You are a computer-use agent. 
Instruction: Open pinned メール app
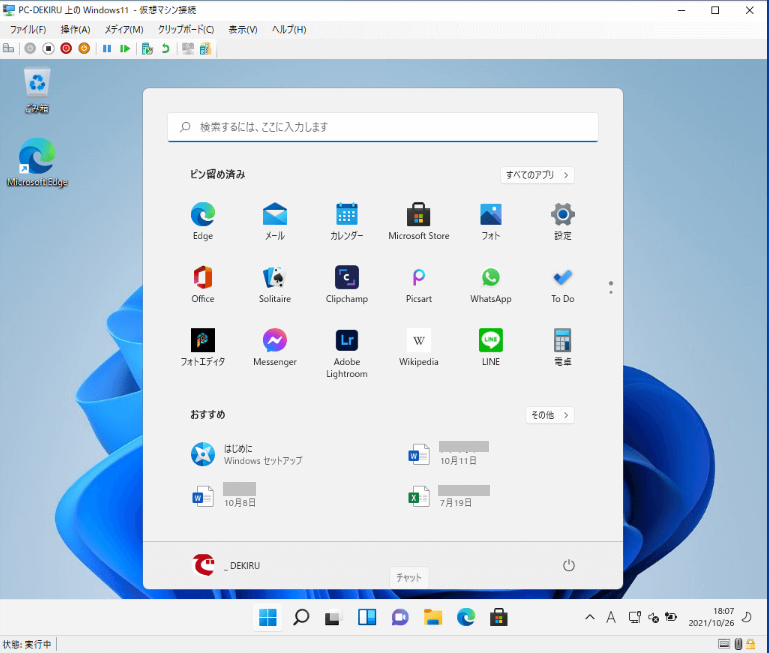(x=275, y=221)
